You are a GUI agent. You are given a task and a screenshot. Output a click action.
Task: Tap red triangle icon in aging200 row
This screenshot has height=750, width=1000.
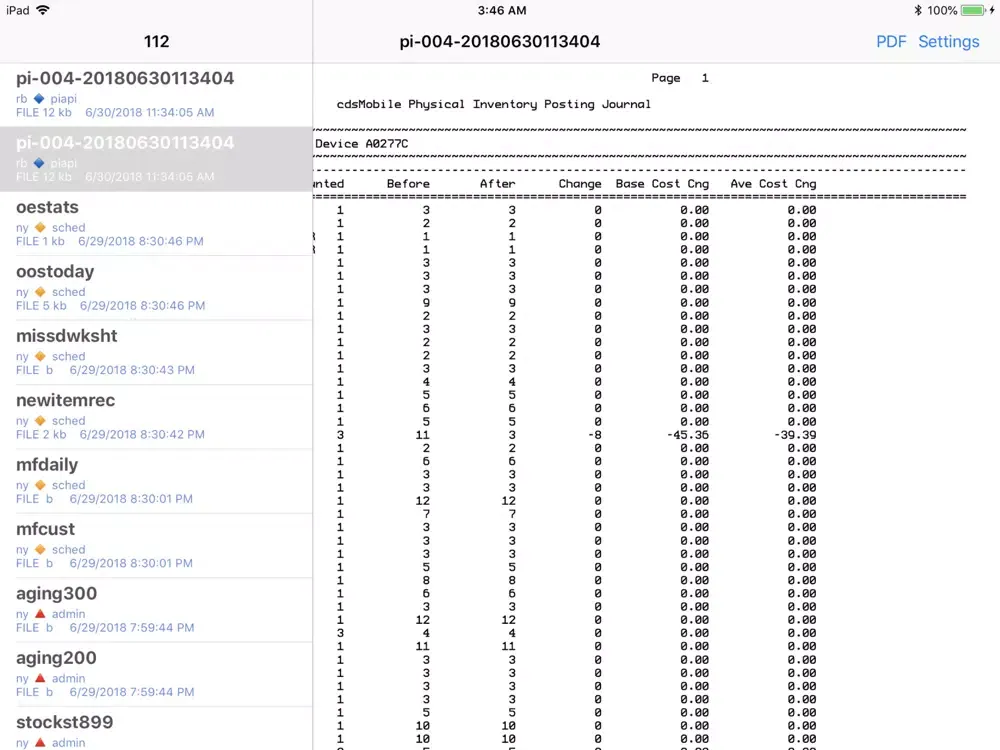click(x=40, y=678)
